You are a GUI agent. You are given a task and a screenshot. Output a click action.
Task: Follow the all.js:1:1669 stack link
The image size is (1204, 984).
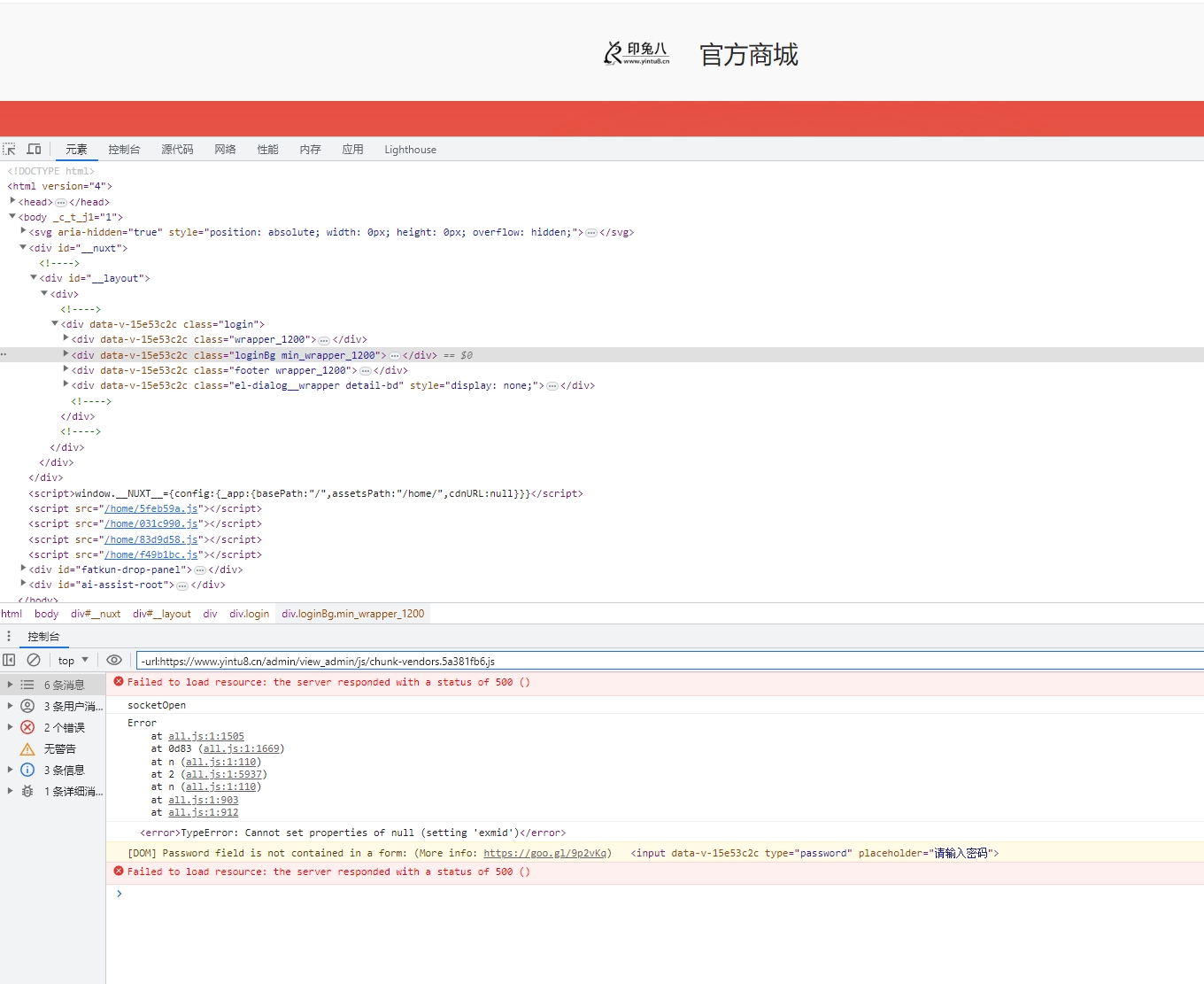(241, 748)
